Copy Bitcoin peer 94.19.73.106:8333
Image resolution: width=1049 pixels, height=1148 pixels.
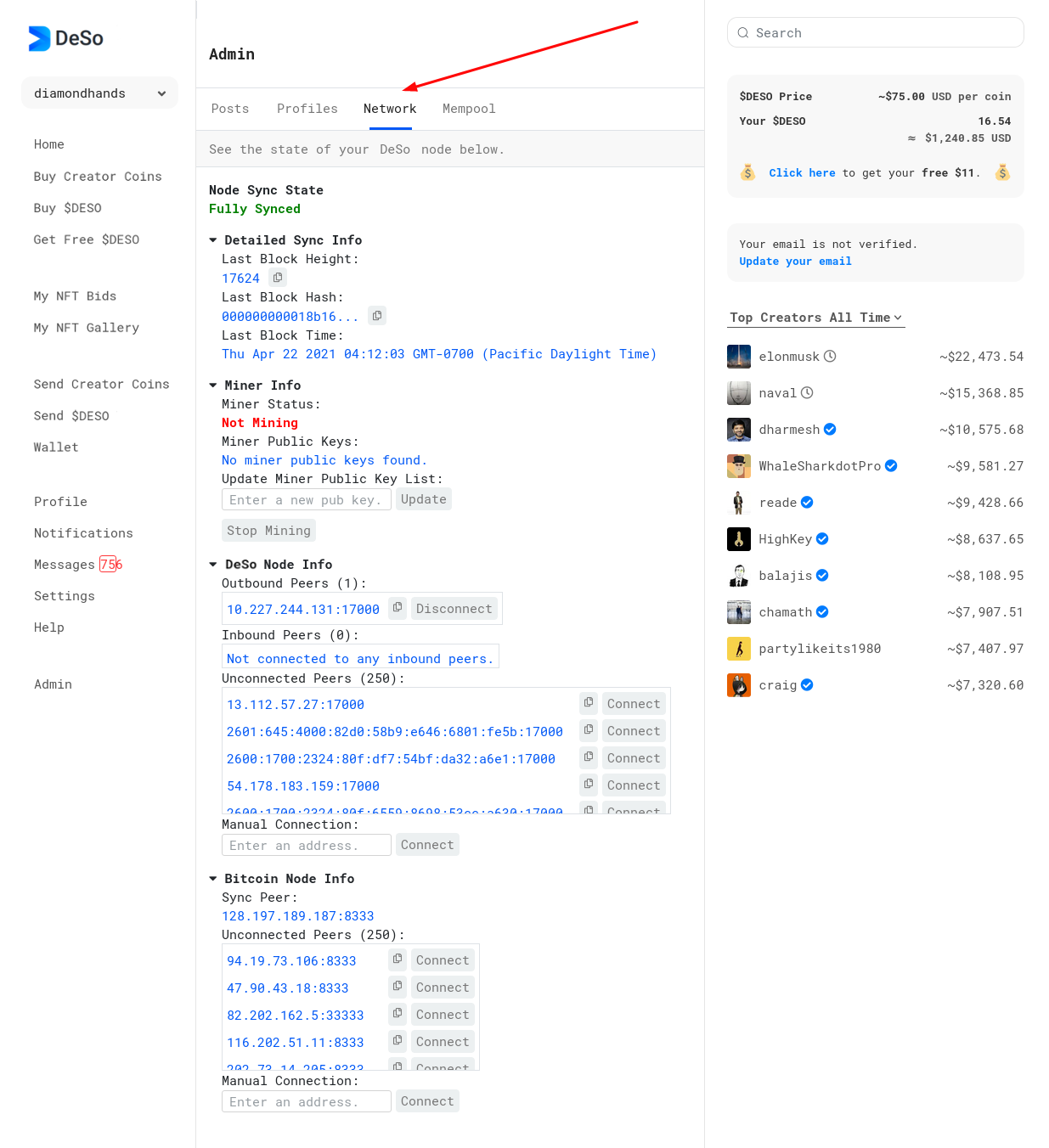pyautogui.click(x=398, y=959)
